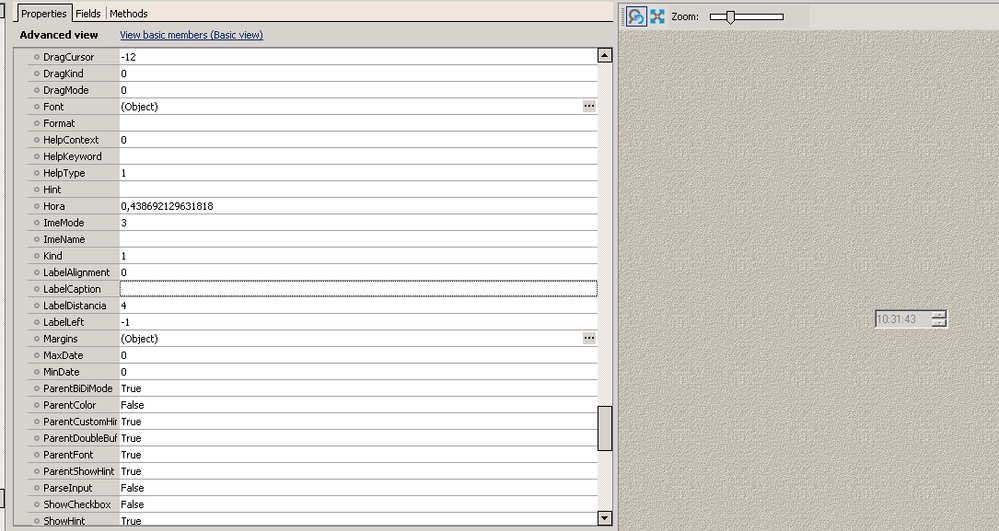Click the Margins (Object) value

[x=140, y=338]
